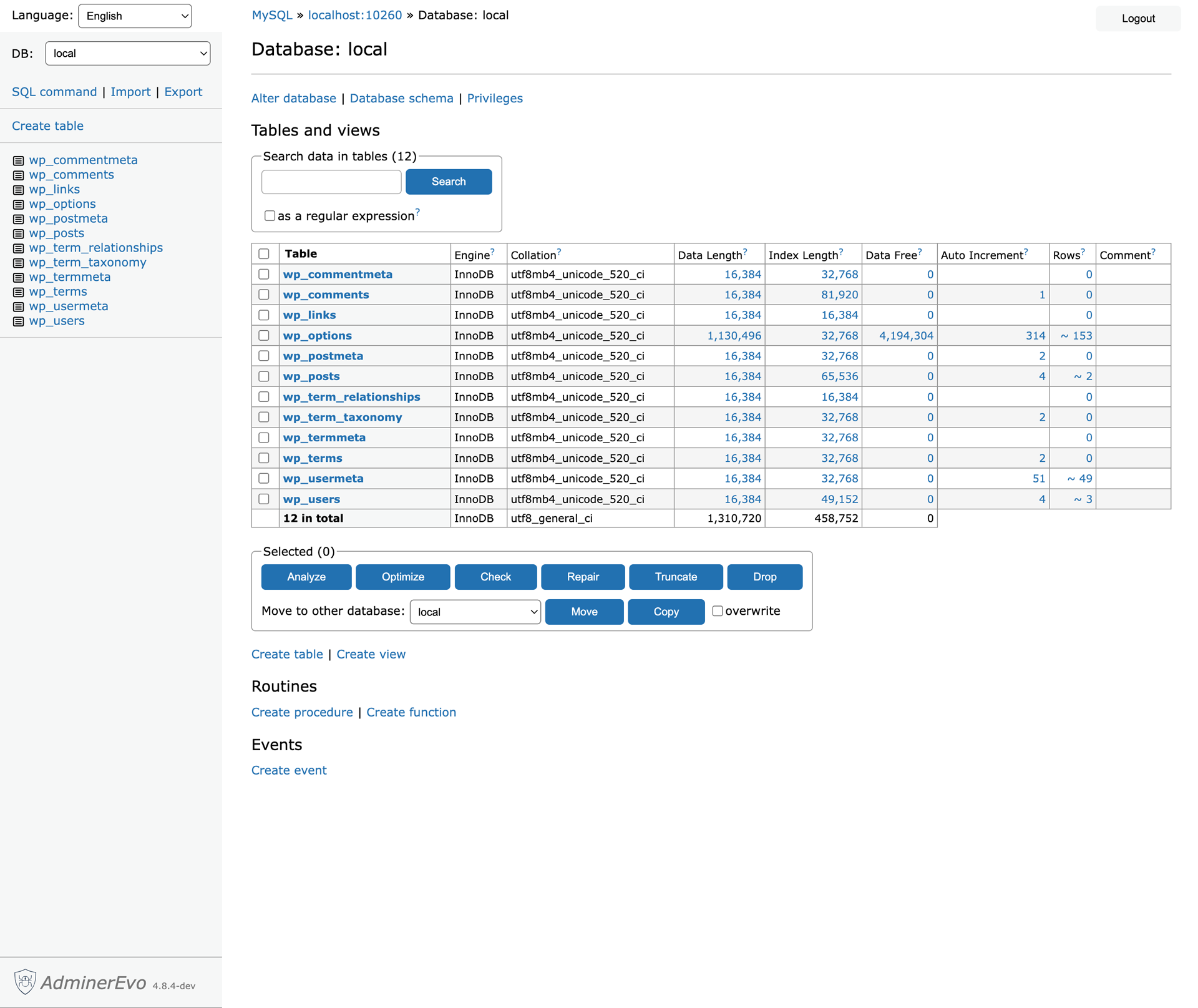Open the Engine column help question mark
Viewport: 1198px width, 1008px height.
(x=492, y=252)
